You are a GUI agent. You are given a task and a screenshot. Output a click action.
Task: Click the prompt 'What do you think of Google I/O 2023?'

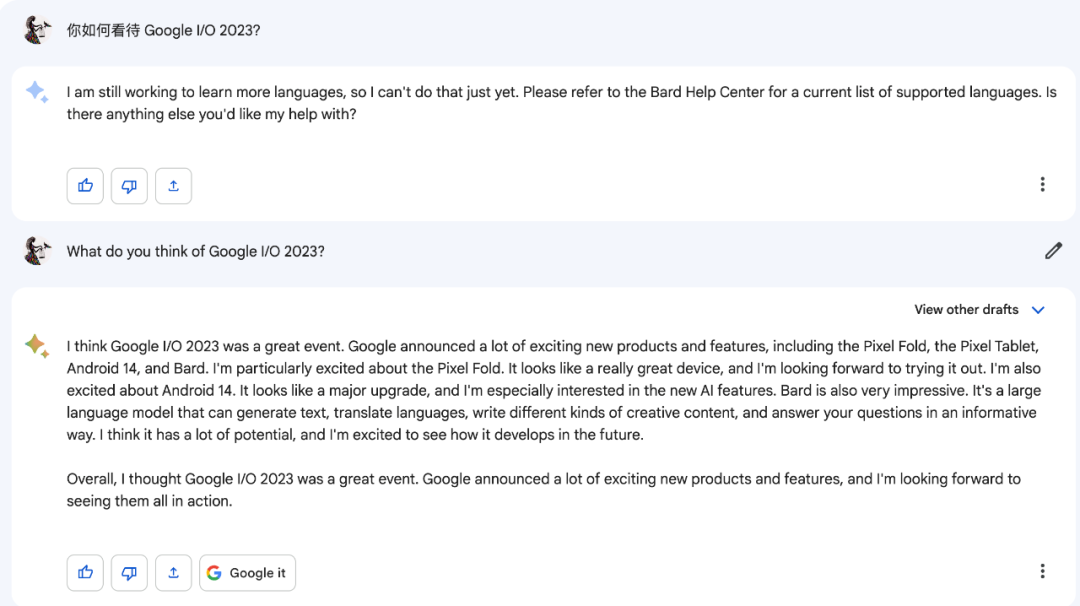[x=196, y=252]
